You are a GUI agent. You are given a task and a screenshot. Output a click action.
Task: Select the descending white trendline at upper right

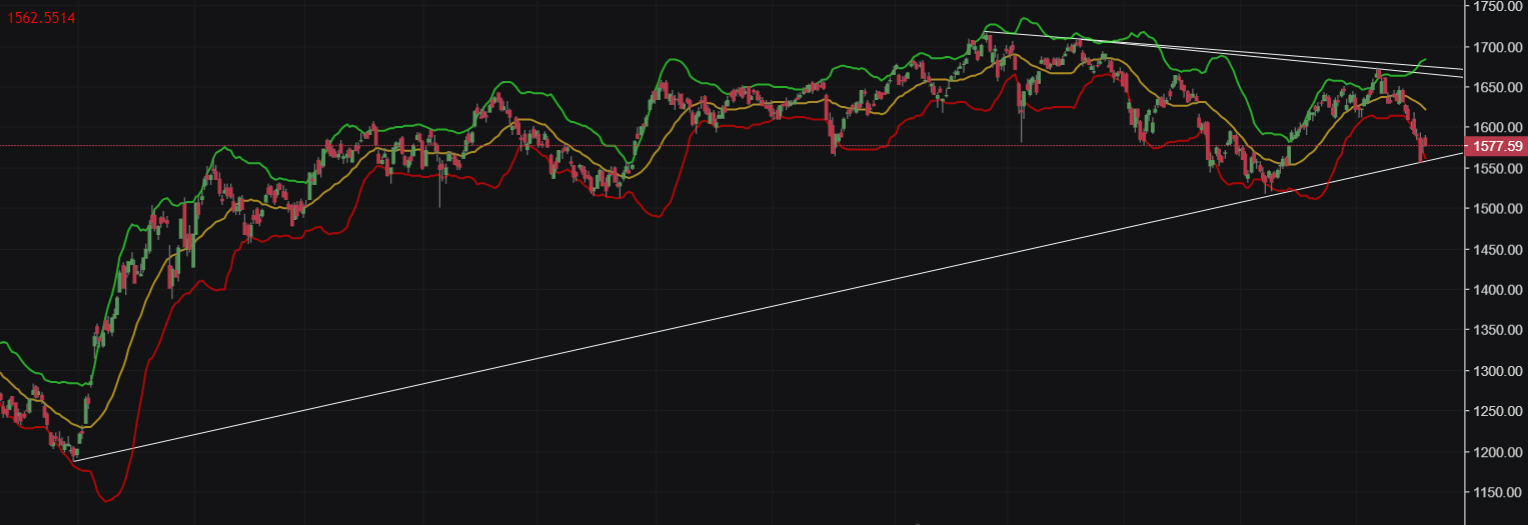click(1224, 51)
